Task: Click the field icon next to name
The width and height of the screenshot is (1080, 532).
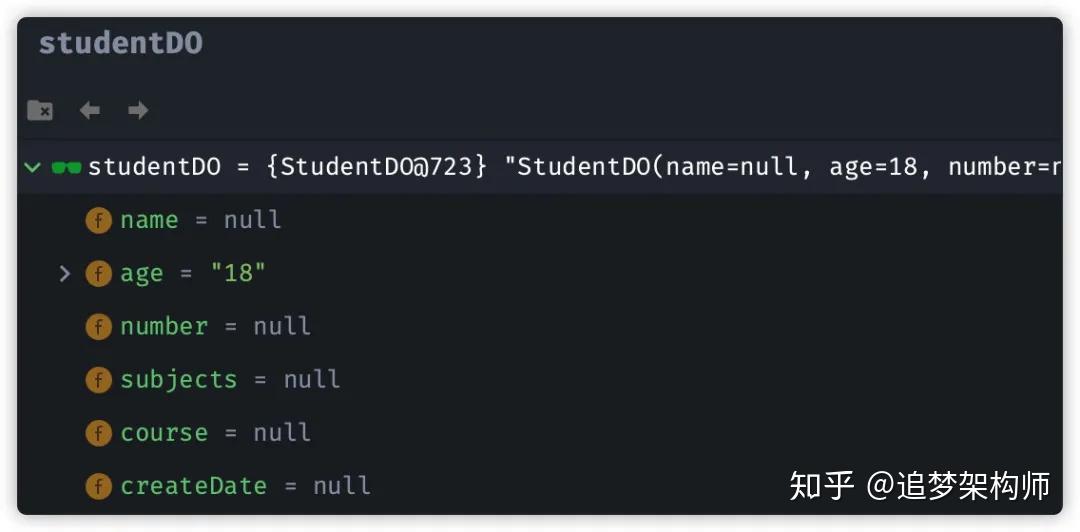Action: (x=98, y=220)
